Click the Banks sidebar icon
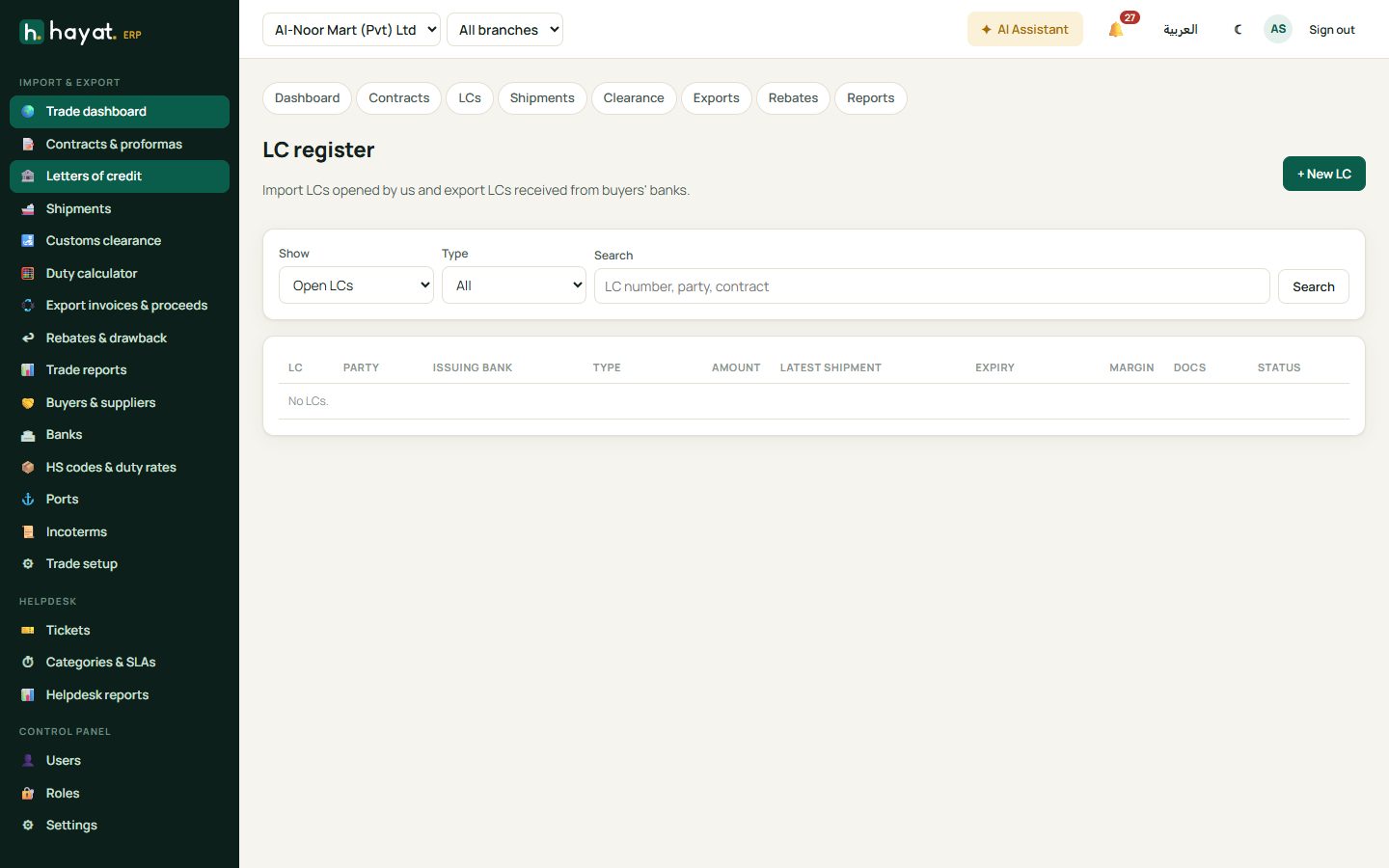Viewport: 1389px width, 868px height. coord(28,435)
